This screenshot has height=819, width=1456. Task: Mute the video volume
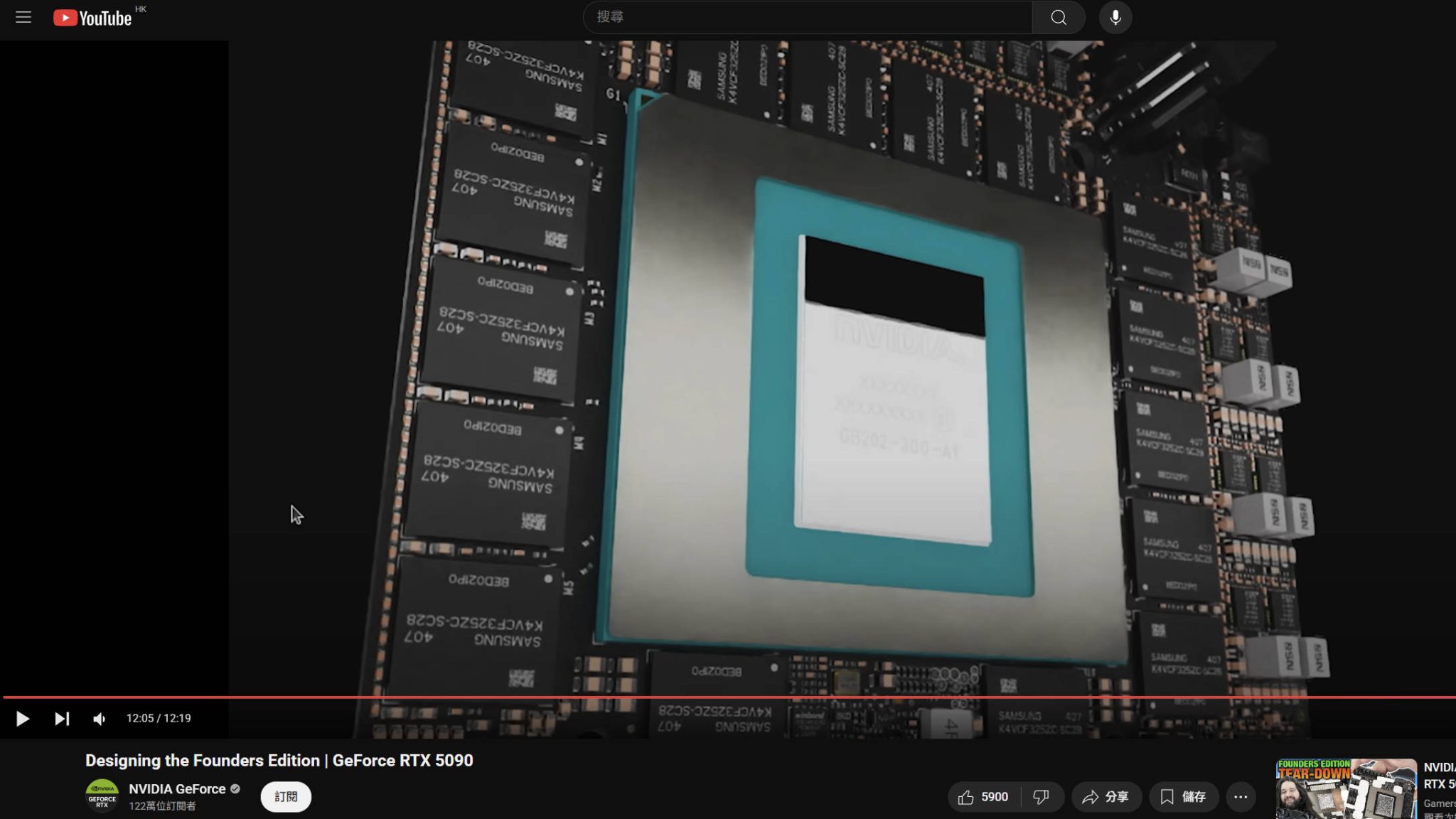coord(100,719)
